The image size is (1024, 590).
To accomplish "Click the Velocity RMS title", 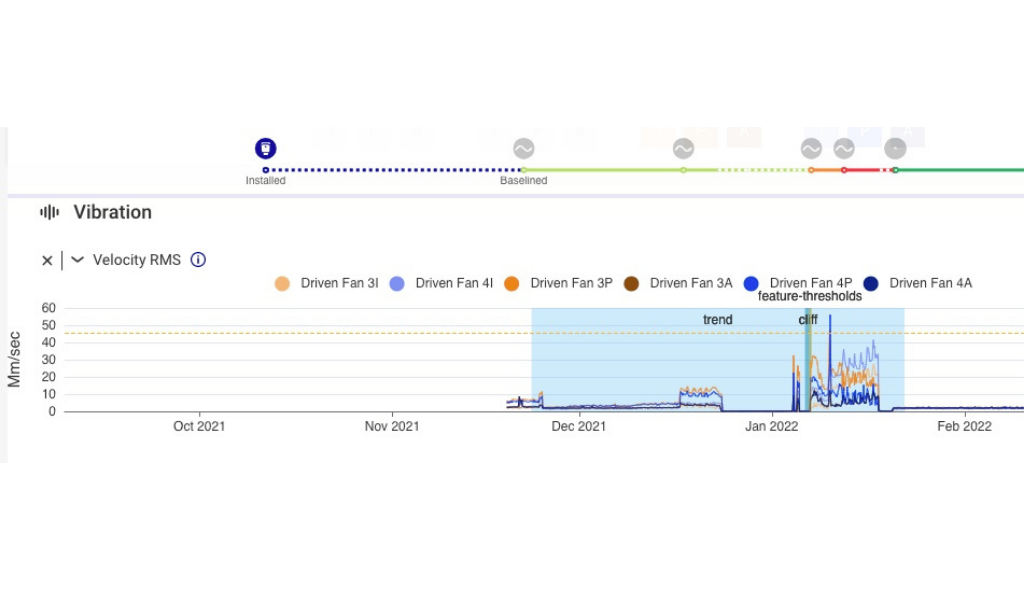I will click(136, 259).
